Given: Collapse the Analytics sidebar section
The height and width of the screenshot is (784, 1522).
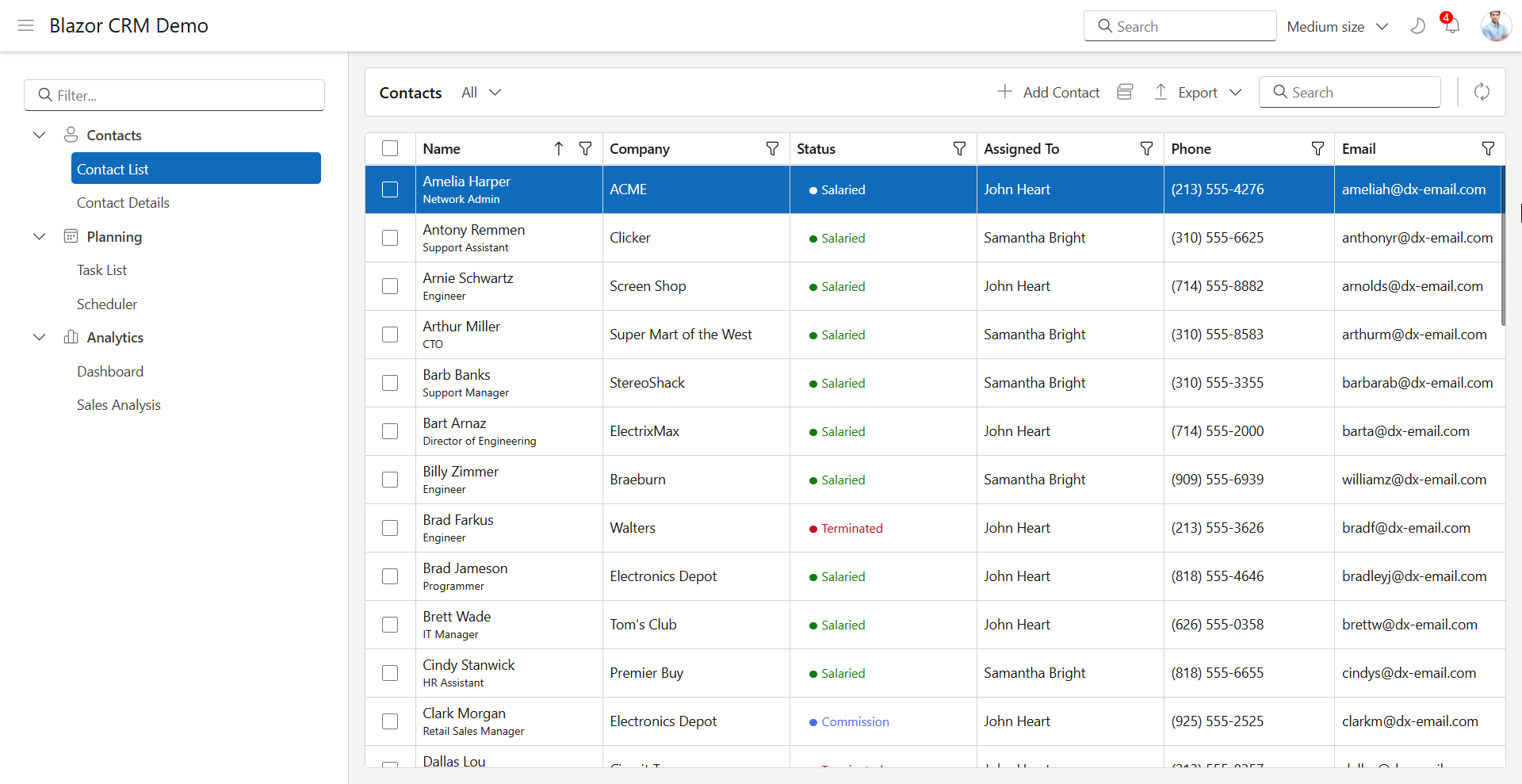Looking at the screenshot, I should point(39,337).
